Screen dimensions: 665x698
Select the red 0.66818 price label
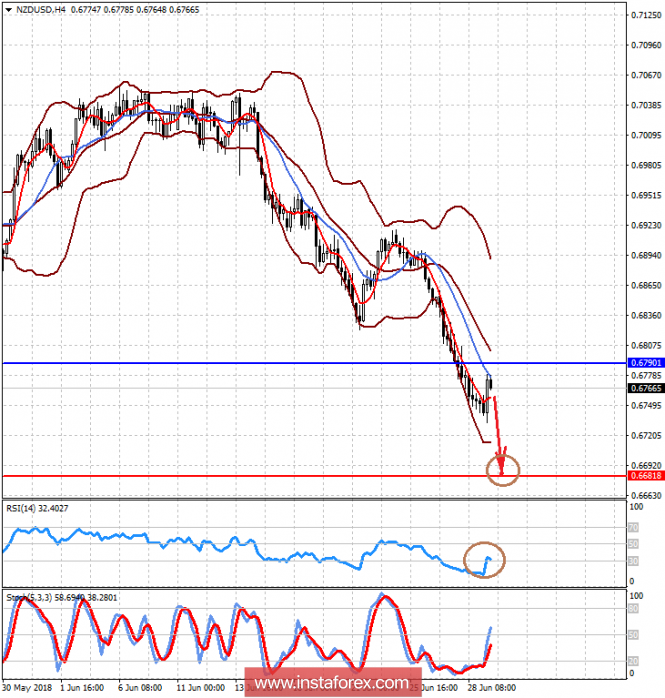coord(645,476)
